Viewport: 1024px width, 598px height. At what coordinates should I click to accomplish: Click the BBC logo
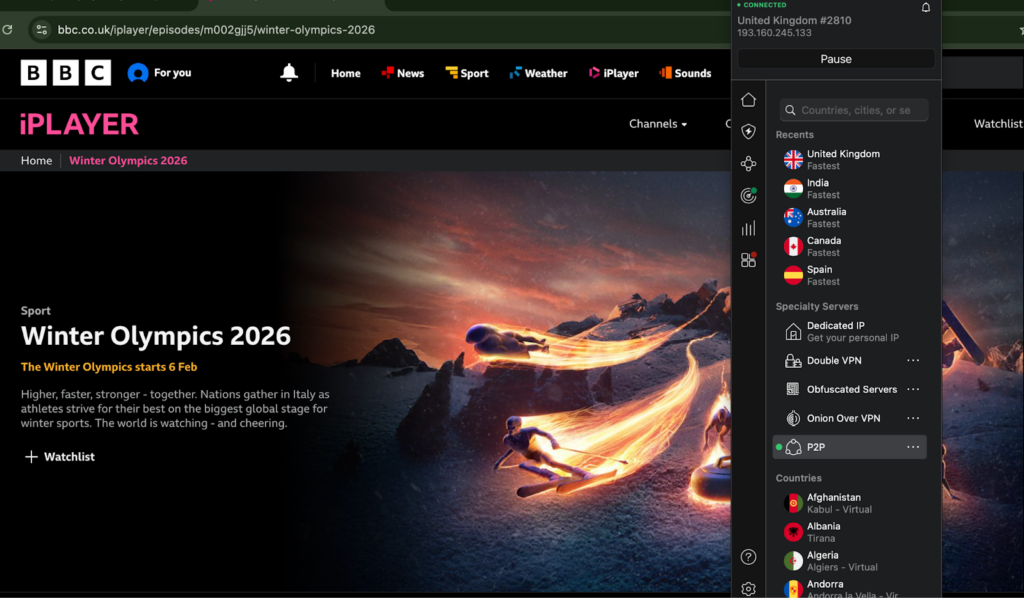point(65,72)
